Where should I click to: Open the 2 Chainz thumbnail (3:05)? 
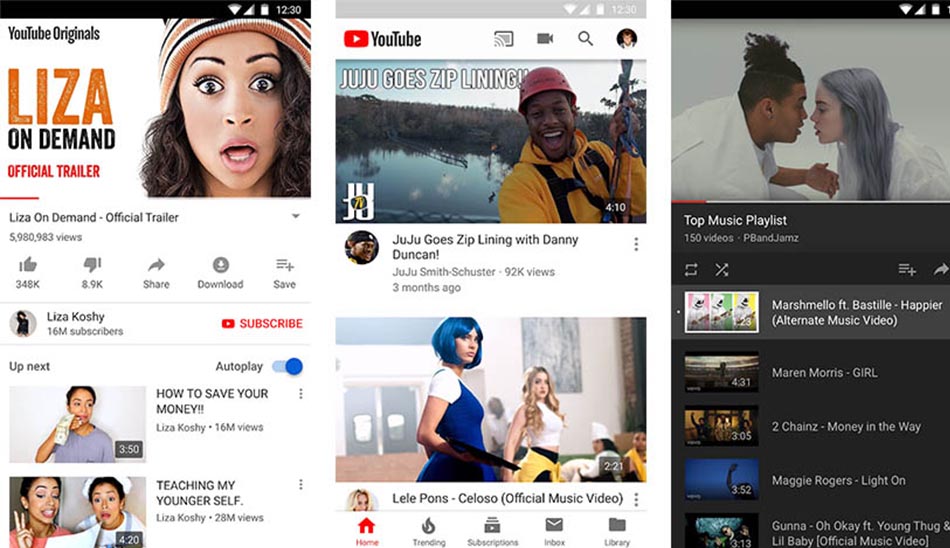(x=722, y=426)
